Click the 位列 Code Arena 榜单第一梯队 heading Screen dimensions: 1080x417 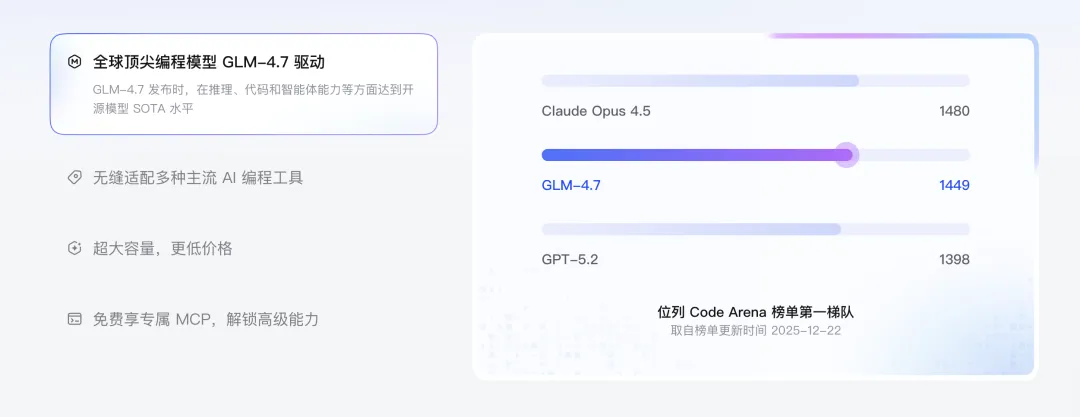tap(755, 312)
